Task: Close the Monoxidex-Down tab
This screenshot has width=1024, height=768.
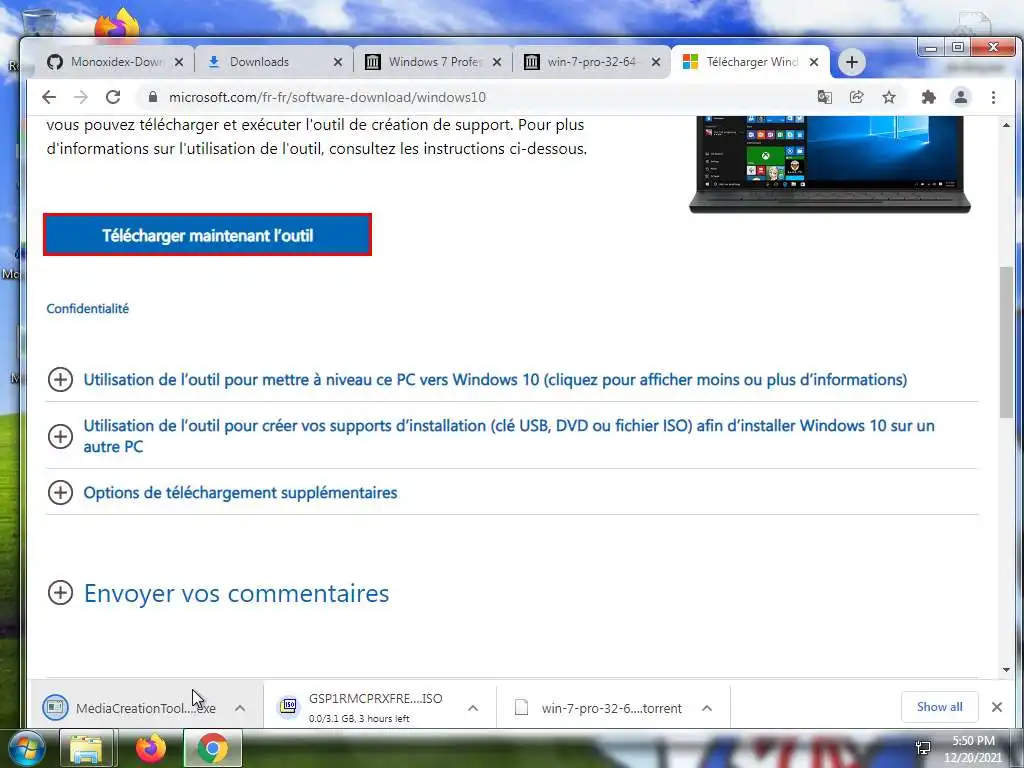Action: tap(179, 62)
